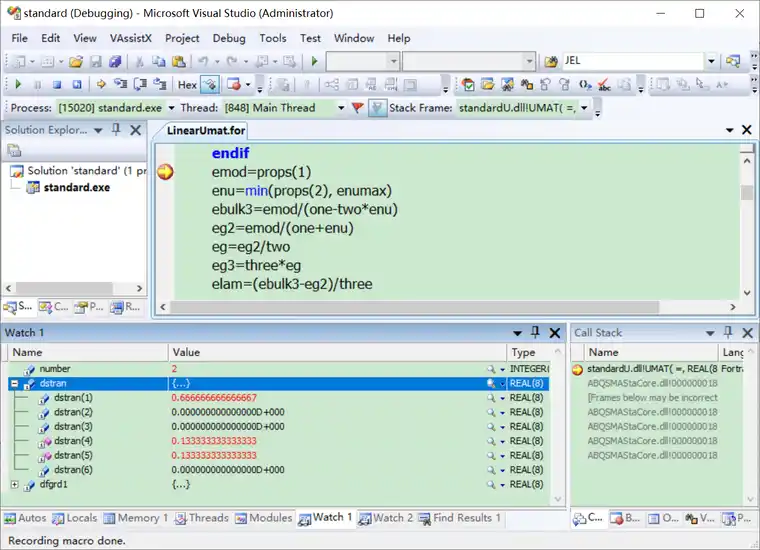This screenshot has height=550, width=760.
Task: Click the Breakpoints window icon
Action: click(234, 85)
